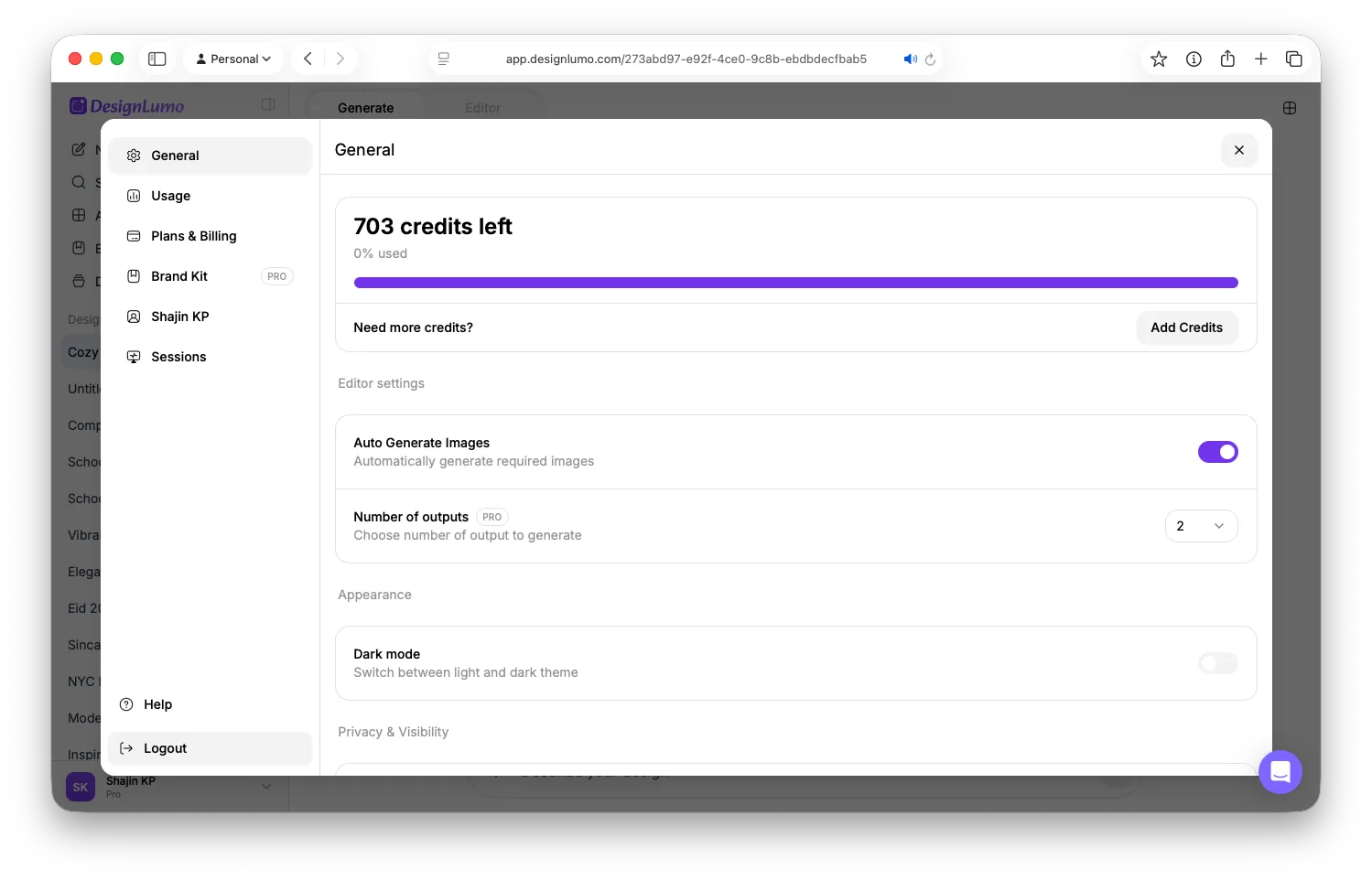The width and height of the screenshot is (1372, 880).
Task: Click the Add Credits button
Action: click(1187, 327)
